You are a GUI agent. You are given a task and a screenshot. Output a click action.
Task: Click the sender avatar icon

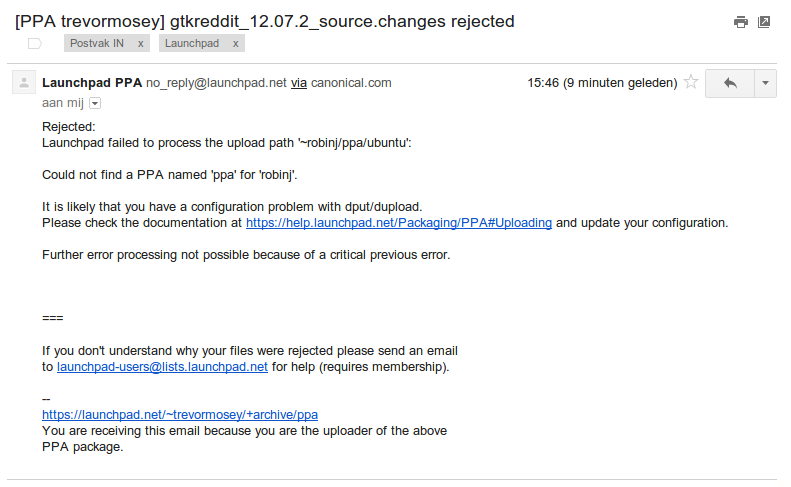click(x=24, y=82)
